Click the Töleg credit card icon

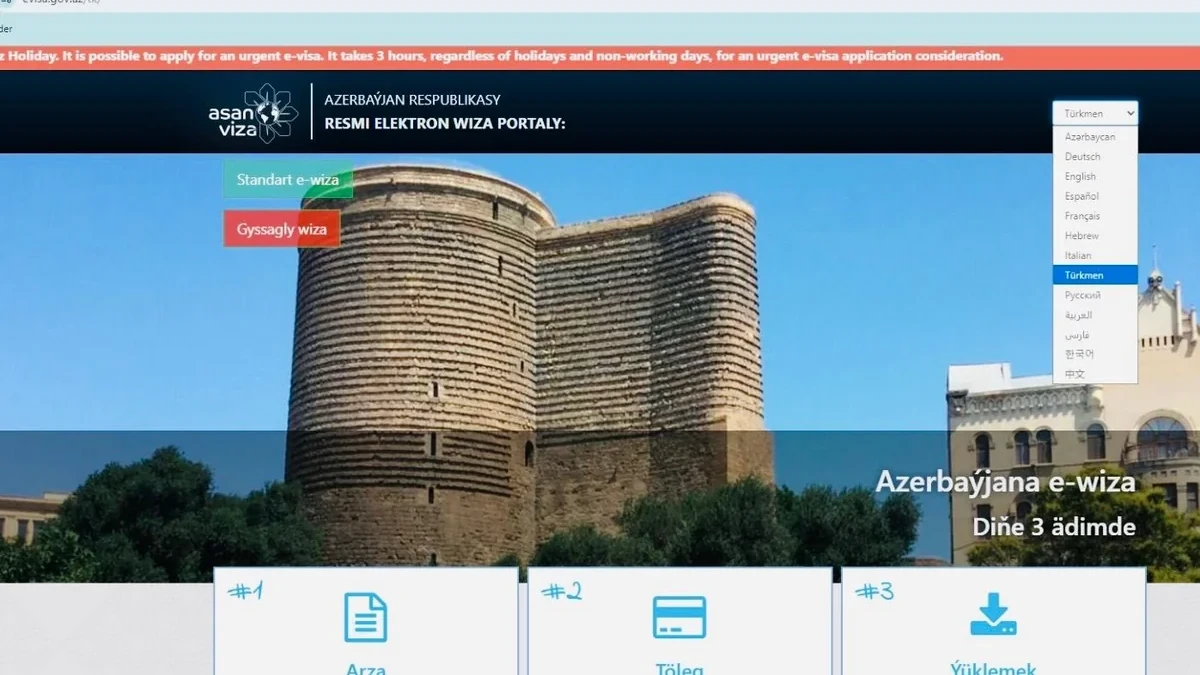[x=679, y=617]
